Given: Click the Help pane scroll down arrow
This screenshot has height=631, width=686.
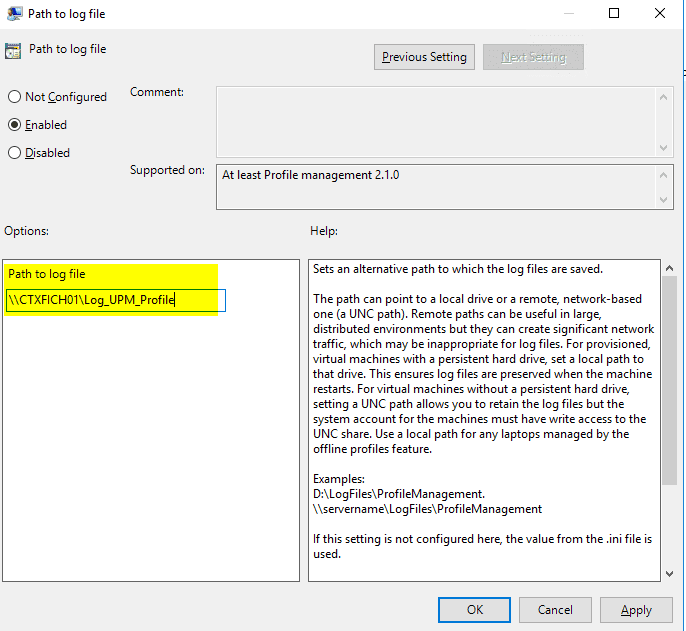Looking at the screenshot, I should point(669,574).
